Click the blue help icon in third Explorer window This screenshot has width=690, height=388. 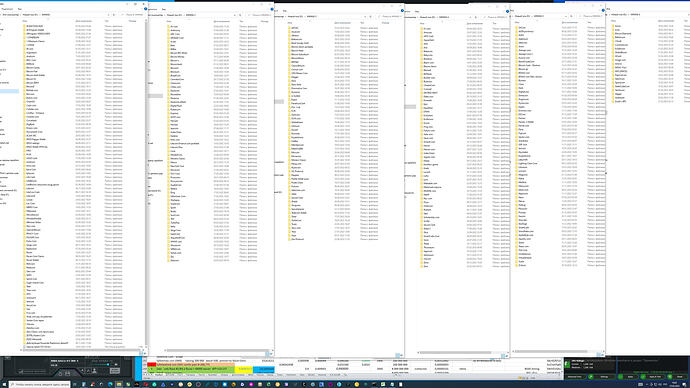tap(402, 11)
